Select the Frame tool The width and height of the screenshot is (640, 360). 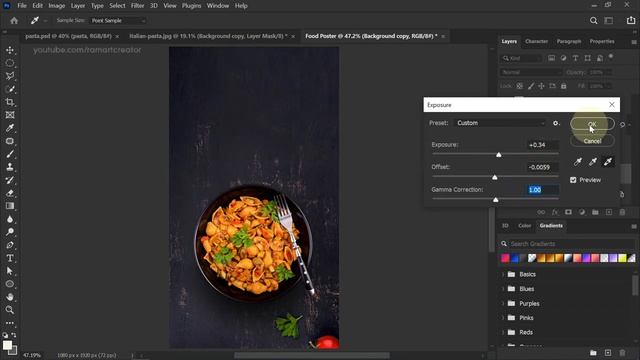tap(10, 115)
